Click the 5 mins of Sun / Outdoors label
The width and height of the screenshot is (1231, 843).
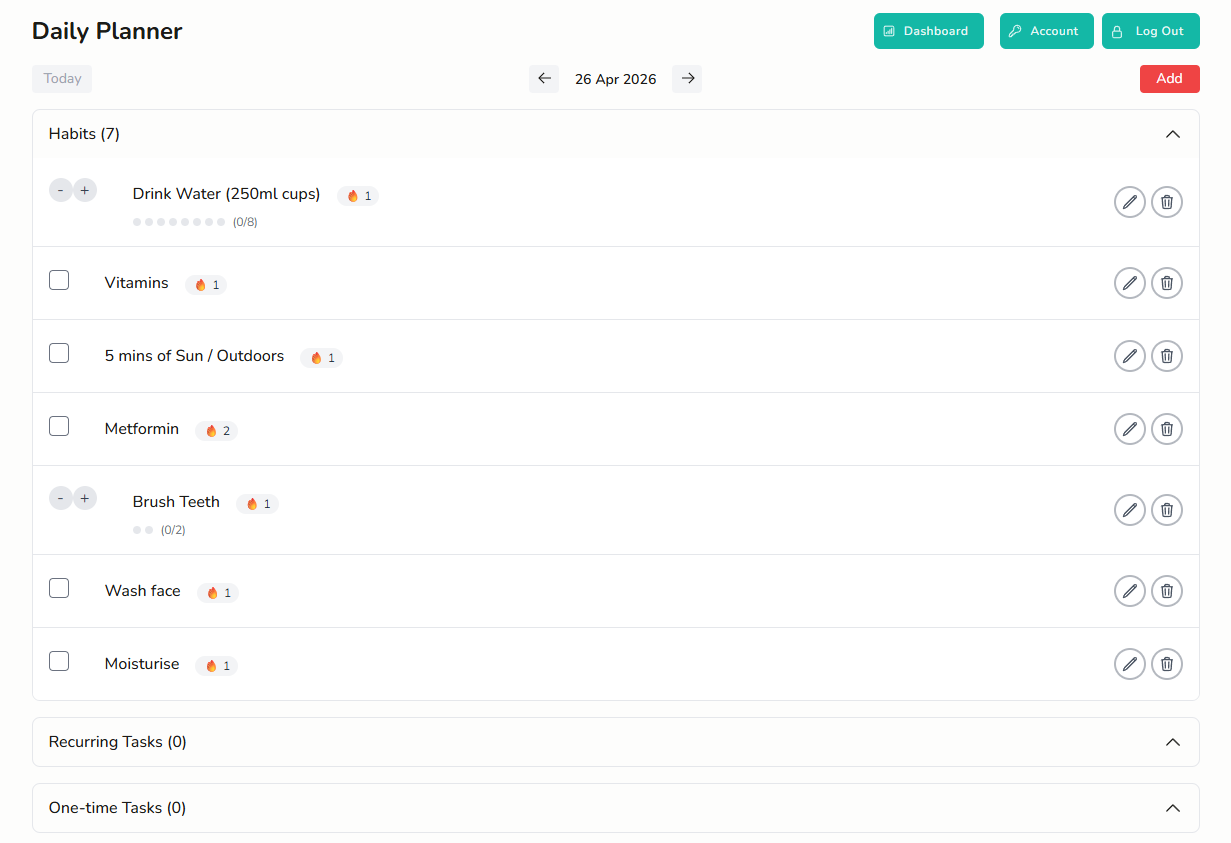(x=195, y=356)
